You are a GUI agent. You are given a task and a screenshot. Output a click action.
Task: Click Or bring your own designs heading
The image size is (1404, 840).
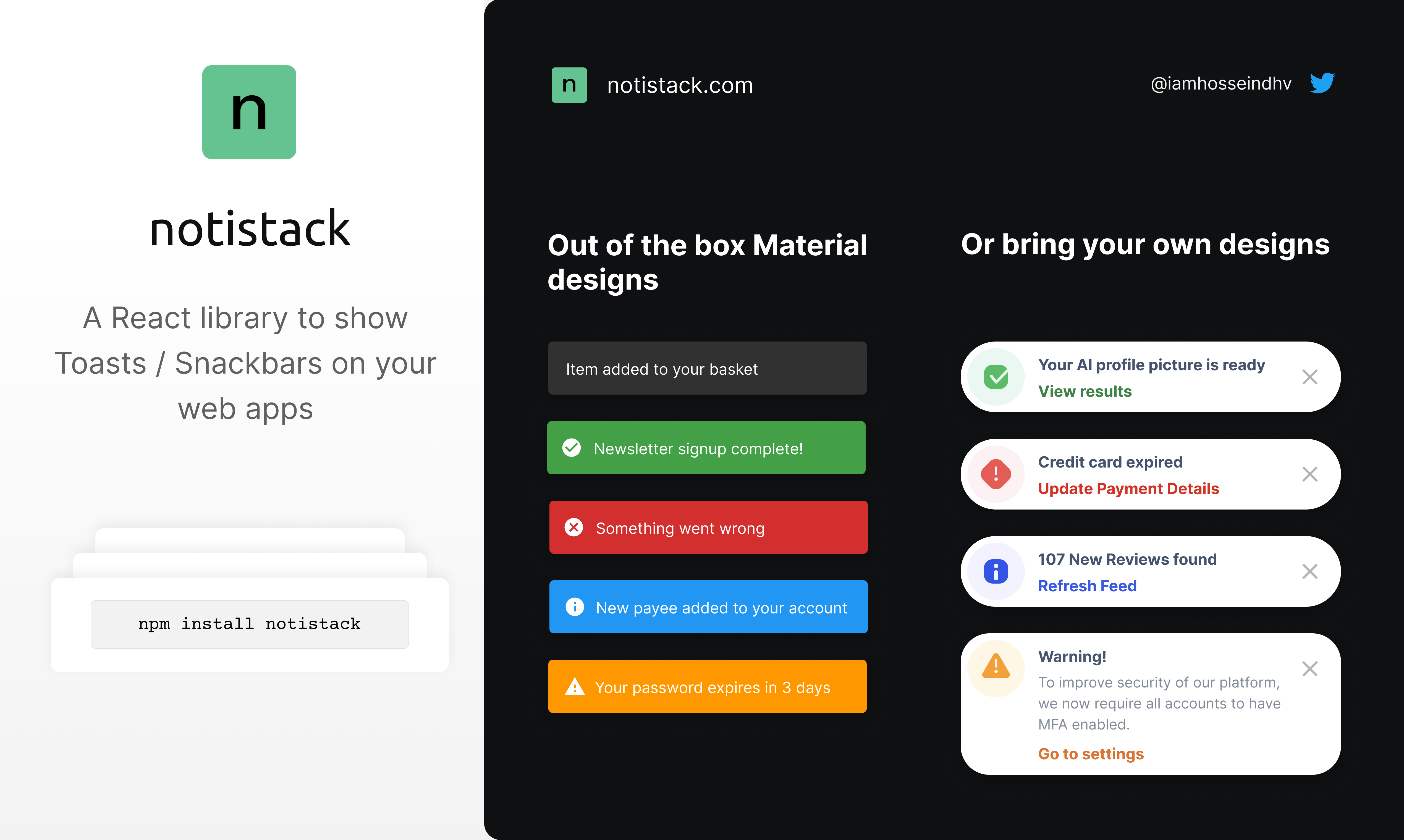1145,245
